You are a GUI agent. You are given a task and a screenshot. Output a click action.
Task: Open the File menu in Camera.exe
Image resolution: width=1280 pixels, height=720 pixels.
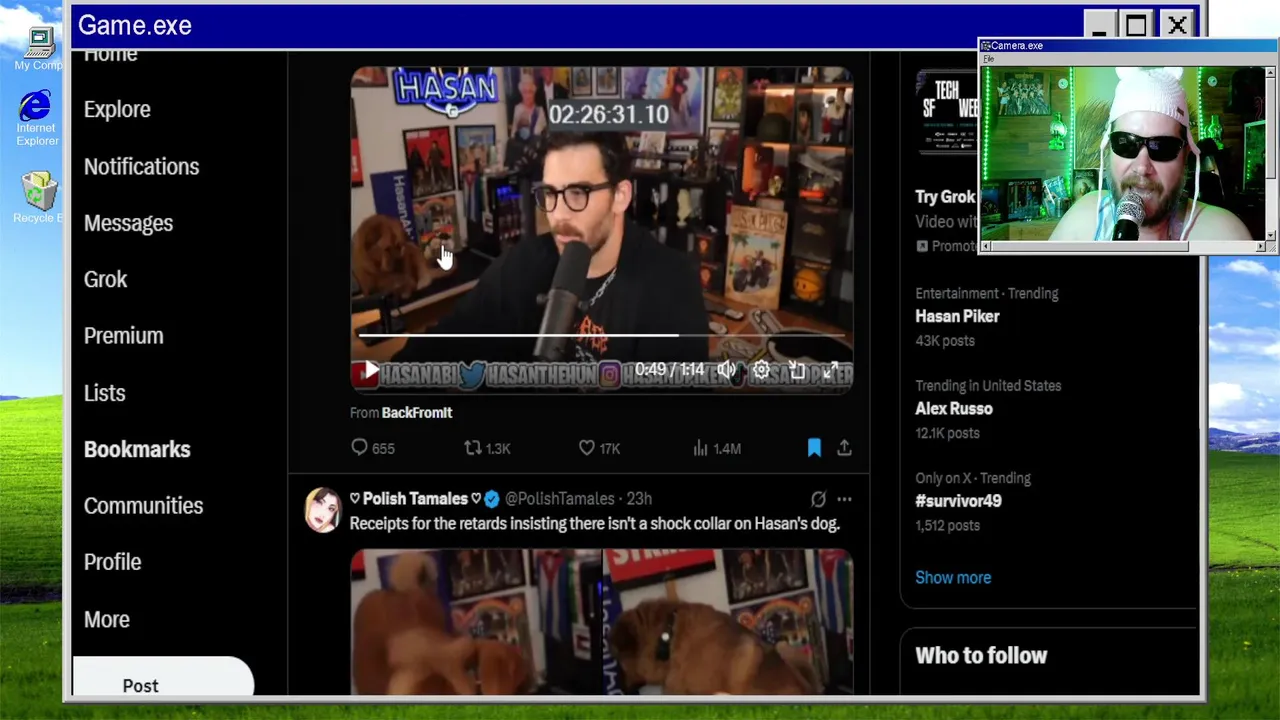coord(988,59)
